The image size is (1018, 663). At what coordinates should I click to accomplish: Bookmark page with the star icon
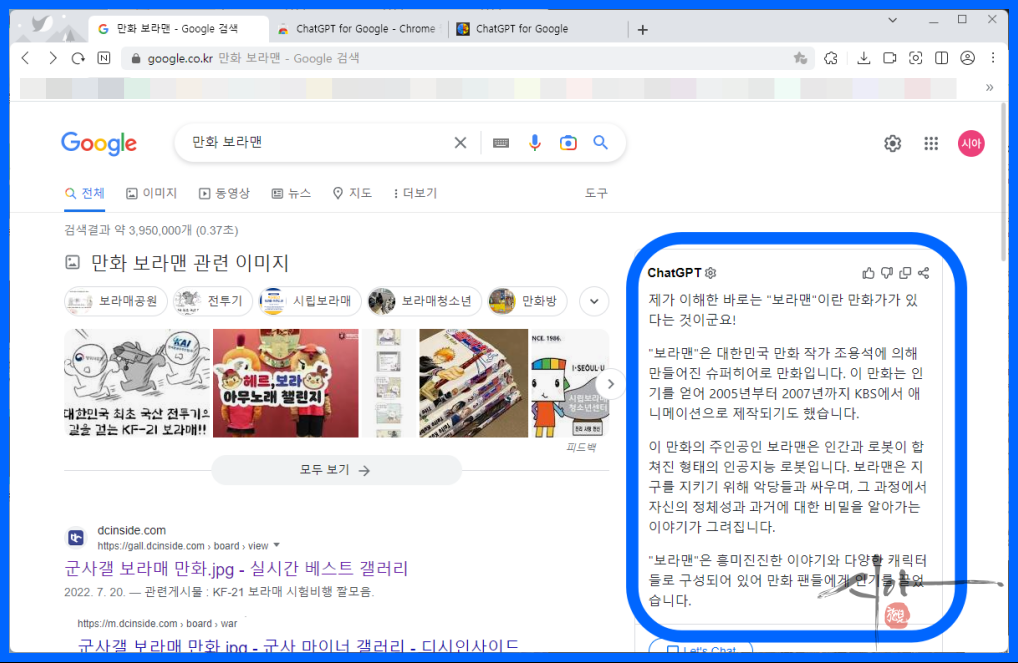coord(800,58)
